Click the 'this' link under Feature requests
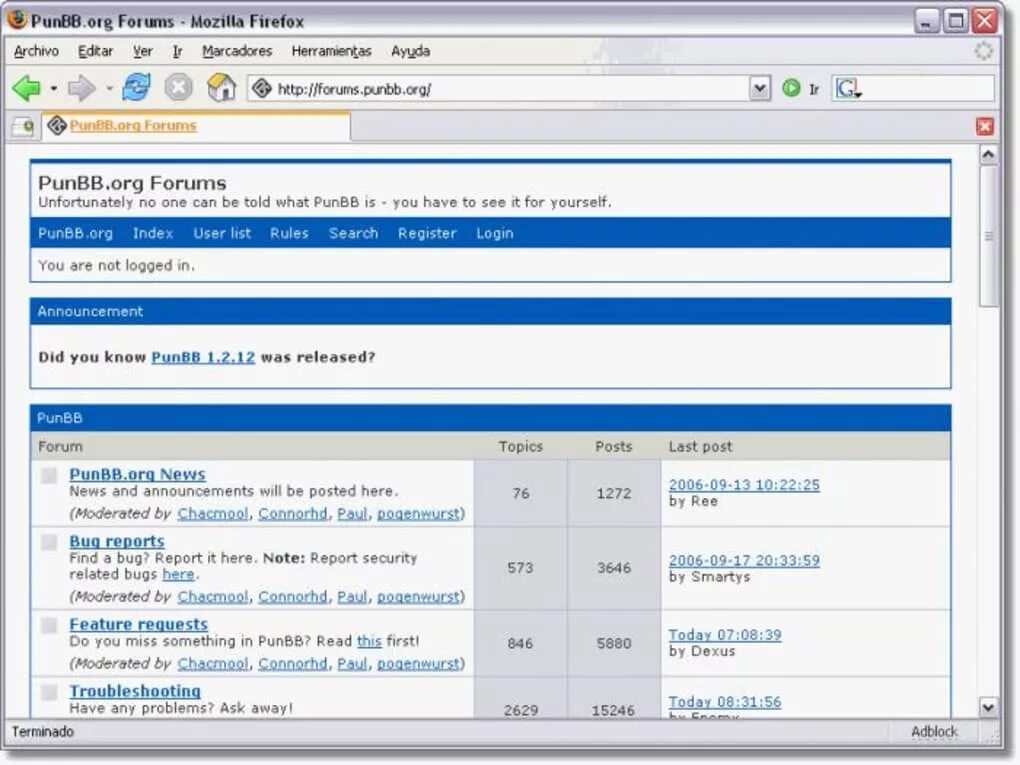Viewport: 1020px width, 765px height. click(x=369, y=641)
